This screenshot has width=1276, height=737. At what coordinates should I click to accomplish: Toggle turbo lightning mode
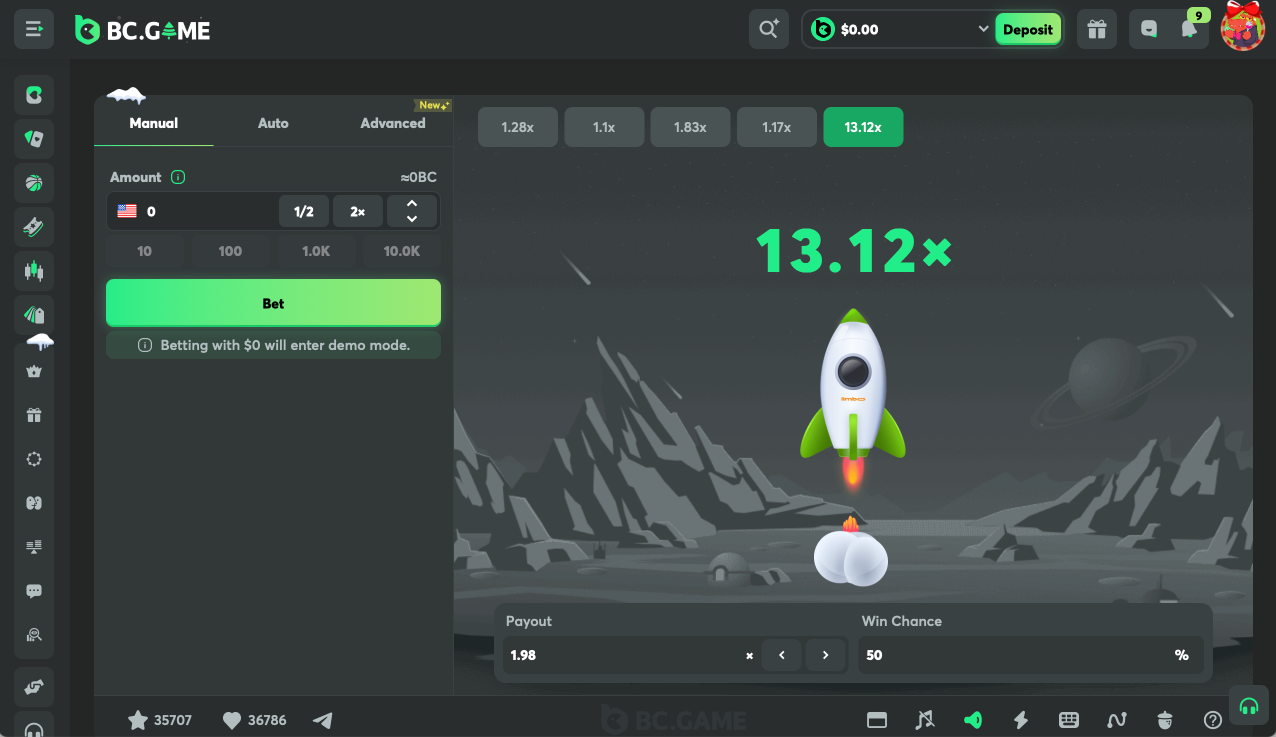tap(1021, 720)
